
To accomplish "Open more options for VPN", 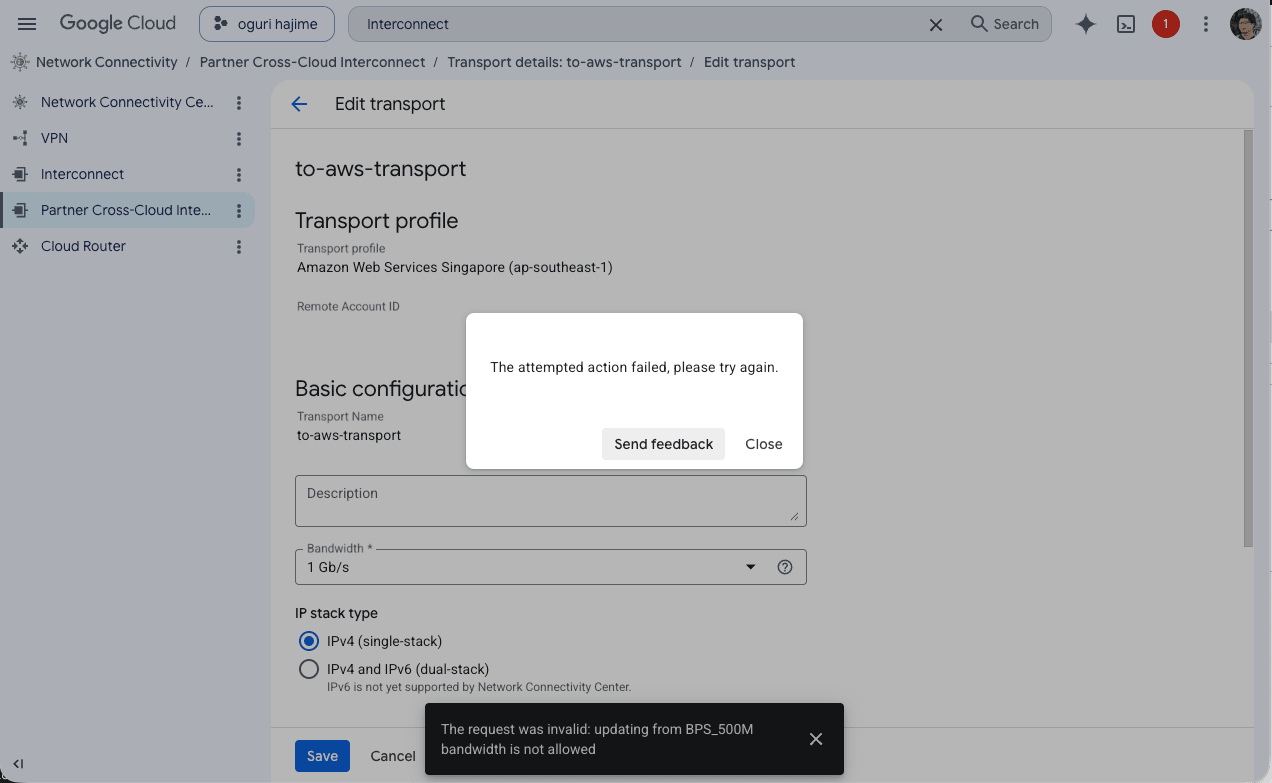I will click(x=238, y=139).
